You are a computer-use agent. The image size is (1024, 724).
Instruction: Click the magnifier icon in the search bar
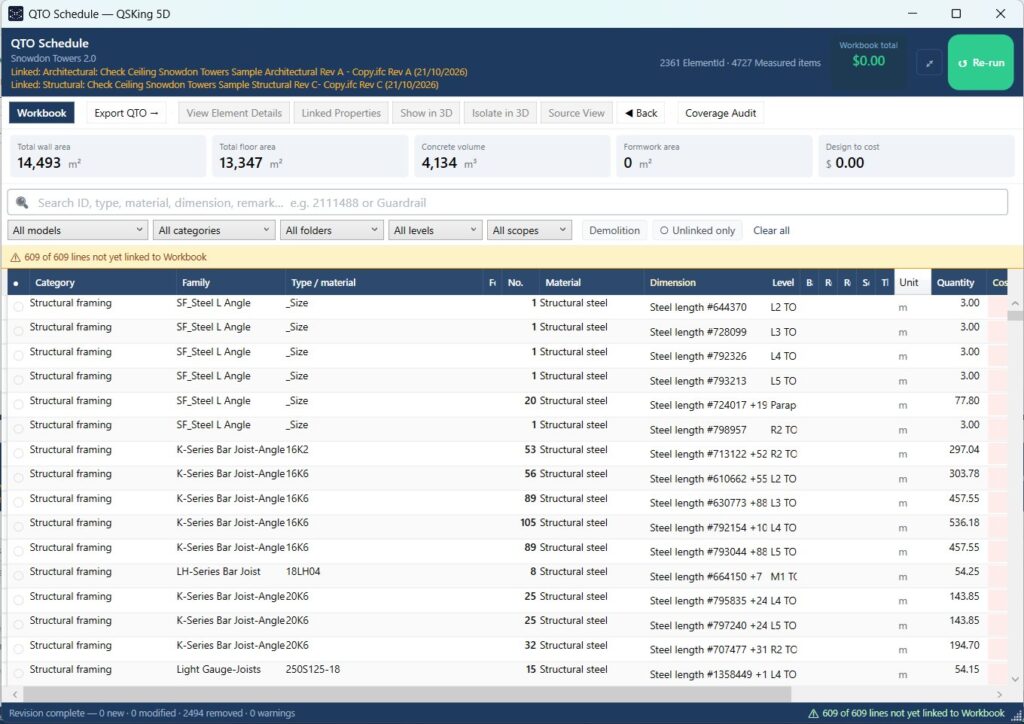pos(22,202)
